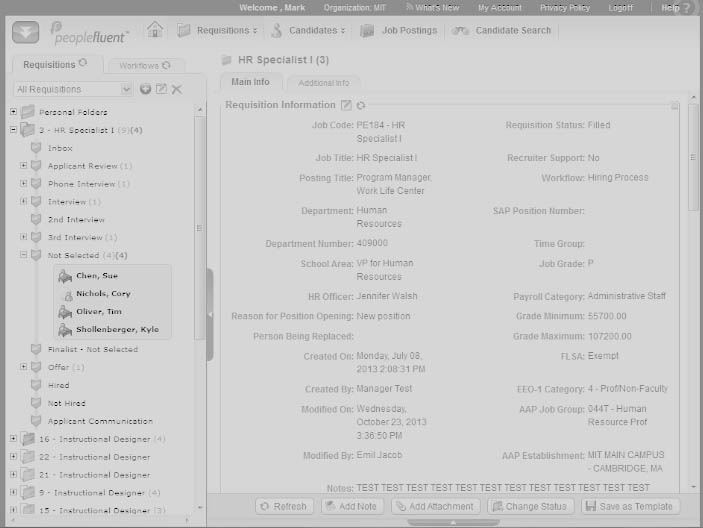Click the binoculars Candidate Search icon
Viewport: 703px width, 528px height.
click(460, 30)
